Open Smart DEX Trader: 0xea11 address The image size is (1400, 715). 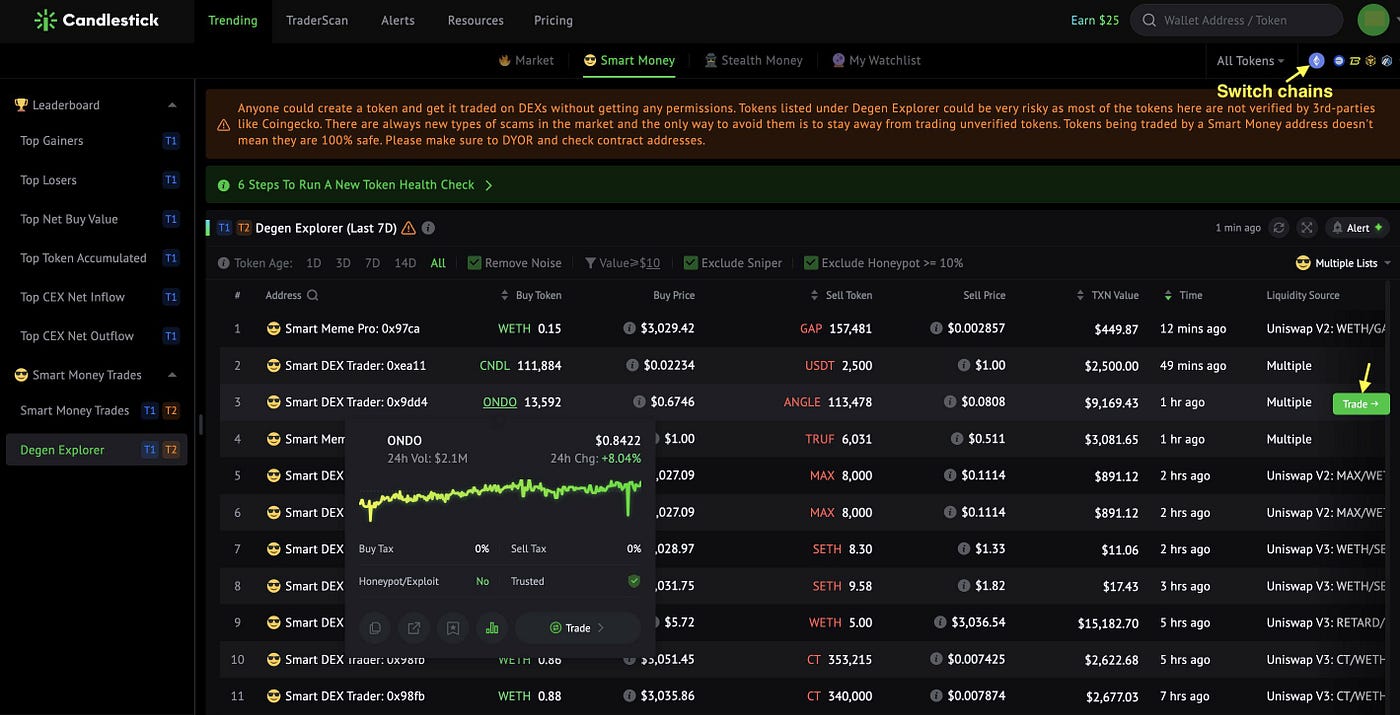356,365
